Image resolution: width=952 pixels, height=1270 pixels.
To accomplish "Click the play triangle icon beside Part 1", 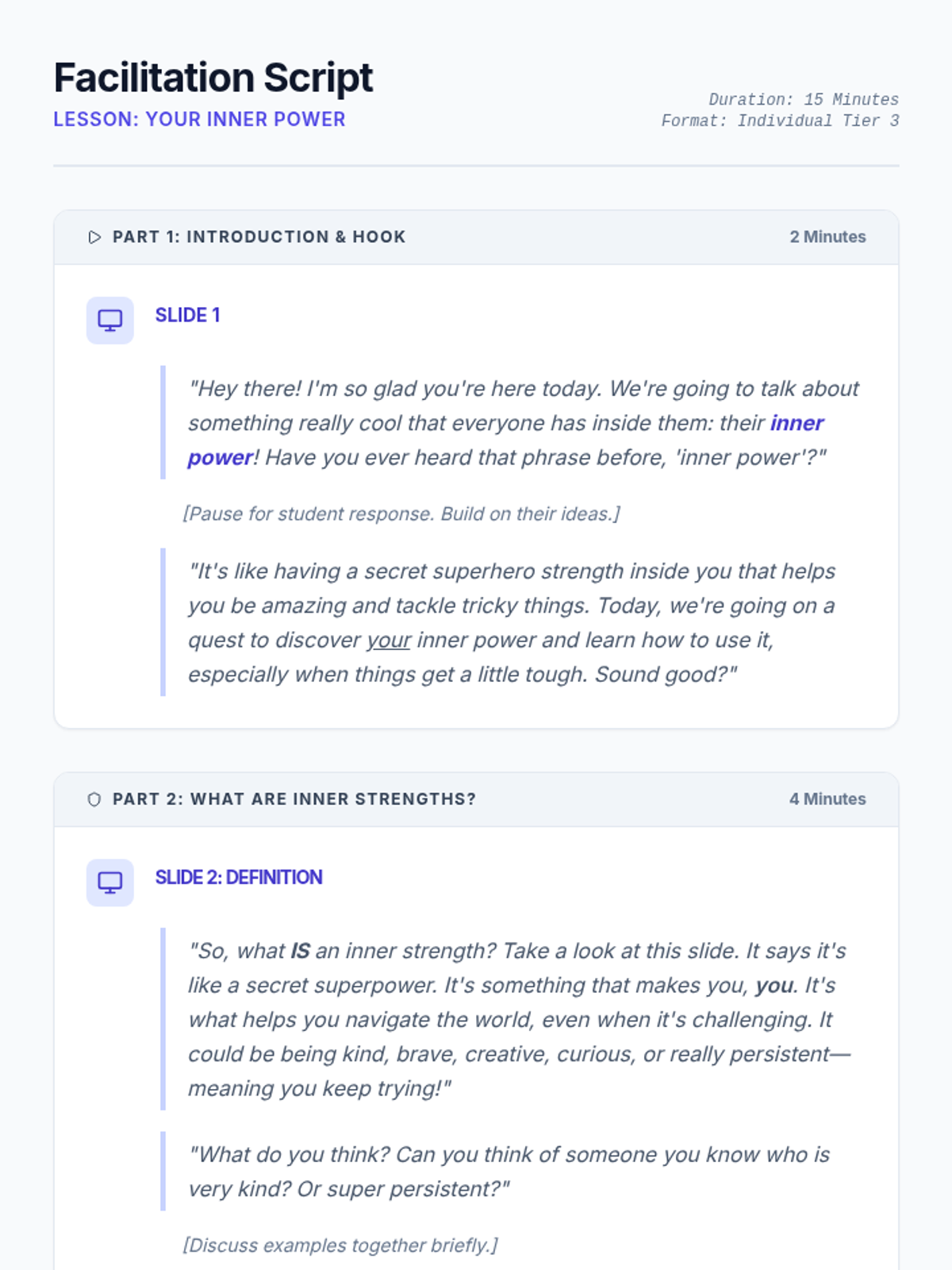I will tap(94, 237).
